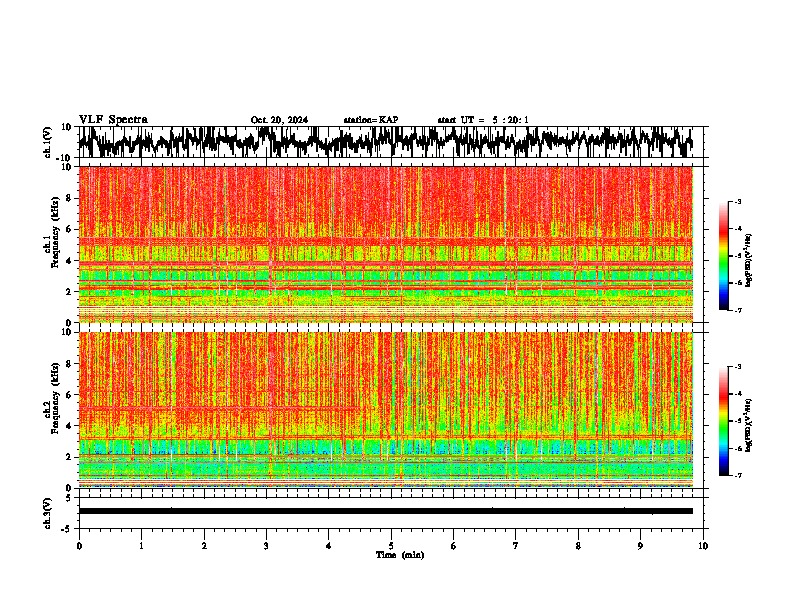Click the black ch.3 voltage bar
The height and width of the screenshot is (612, 792).
385,511
